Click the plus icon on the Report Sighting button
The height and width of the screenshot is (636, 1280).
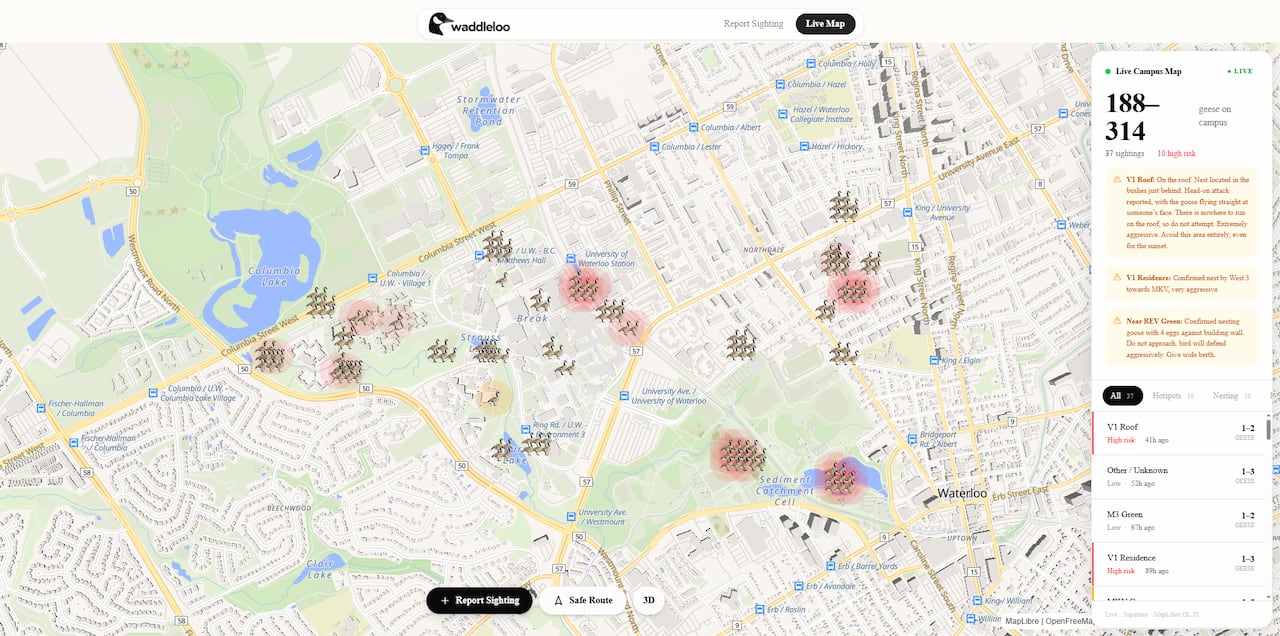[x=445, y=600]
